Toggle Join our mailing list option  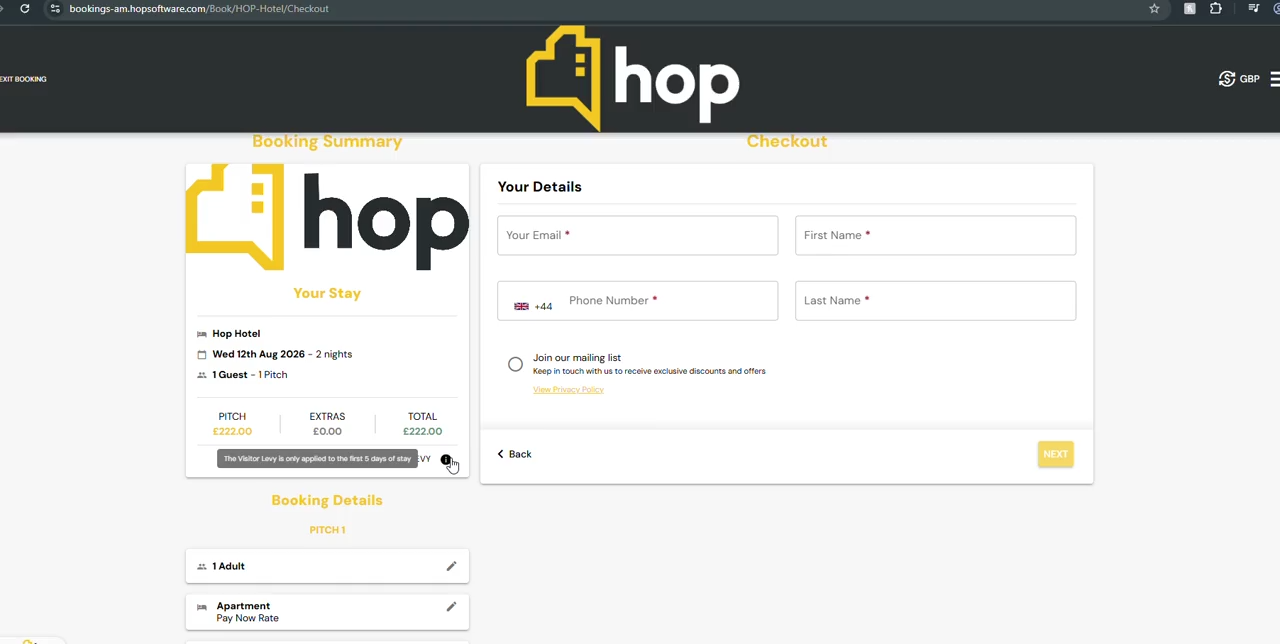[x=515, y=364]
